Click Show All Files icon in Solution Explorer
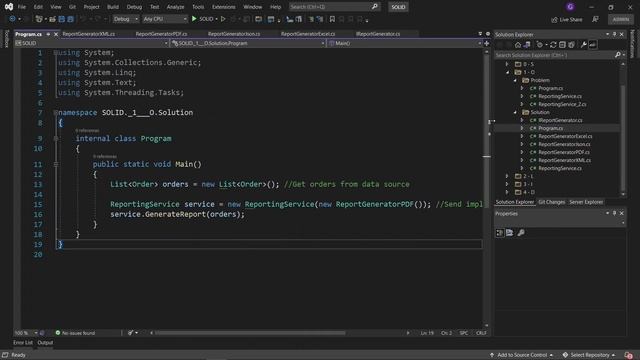Image resolution: width=640 pixels, height=360 pixels. click(571, 44)
